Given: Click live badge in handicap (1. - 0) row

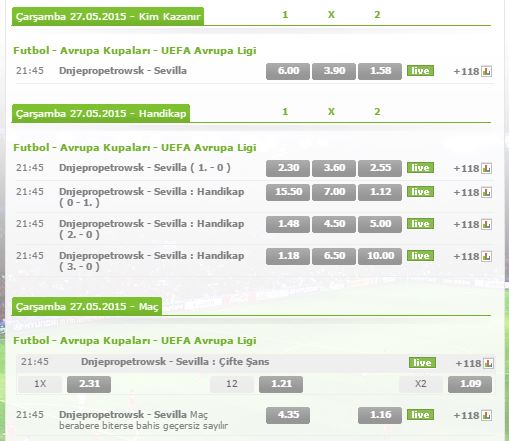Looking at the screenshot, I should point(420,168).
